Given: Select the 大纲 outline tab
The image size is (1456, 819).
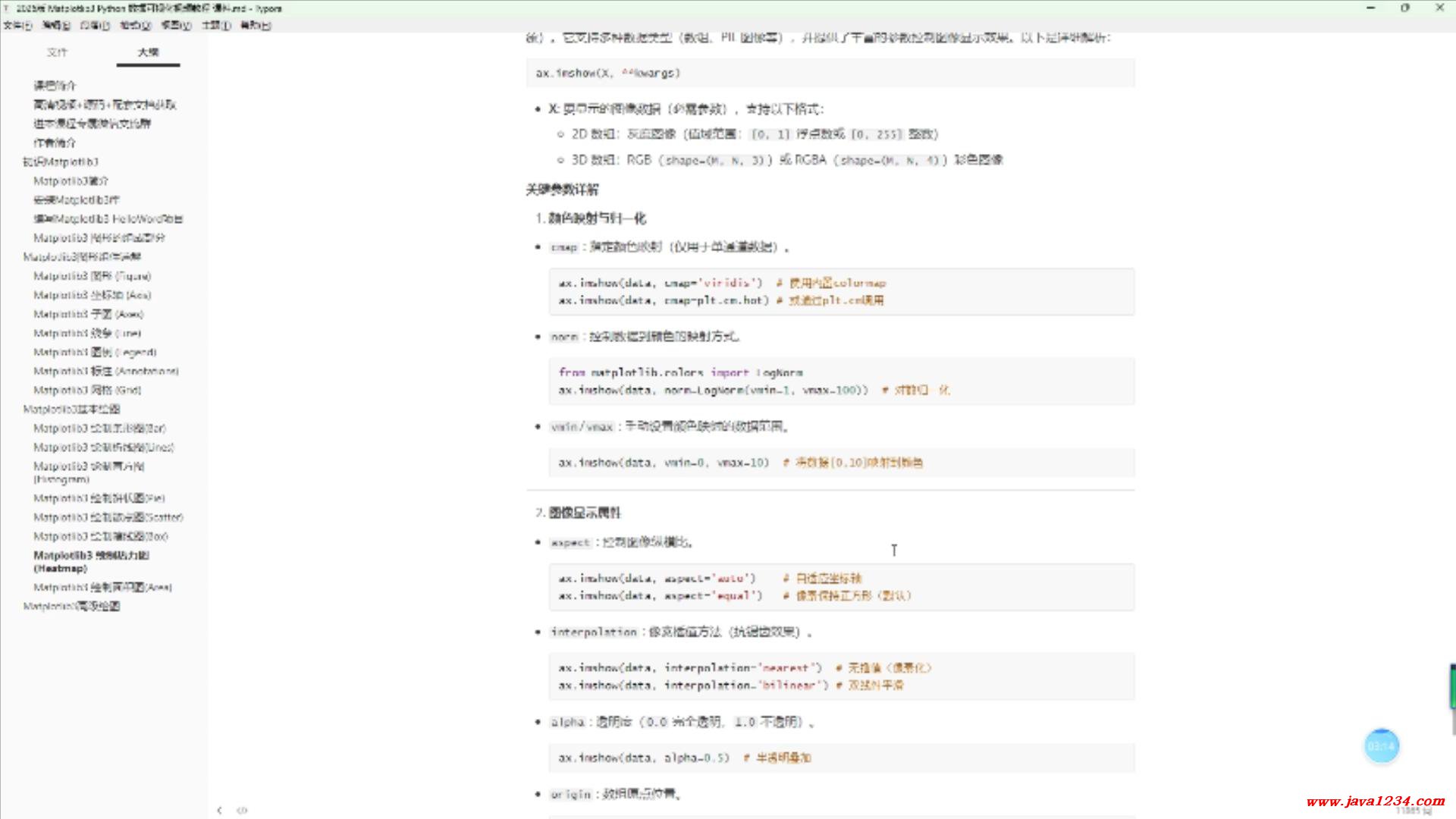Looking at the screenshot, I should coord(148,52).
